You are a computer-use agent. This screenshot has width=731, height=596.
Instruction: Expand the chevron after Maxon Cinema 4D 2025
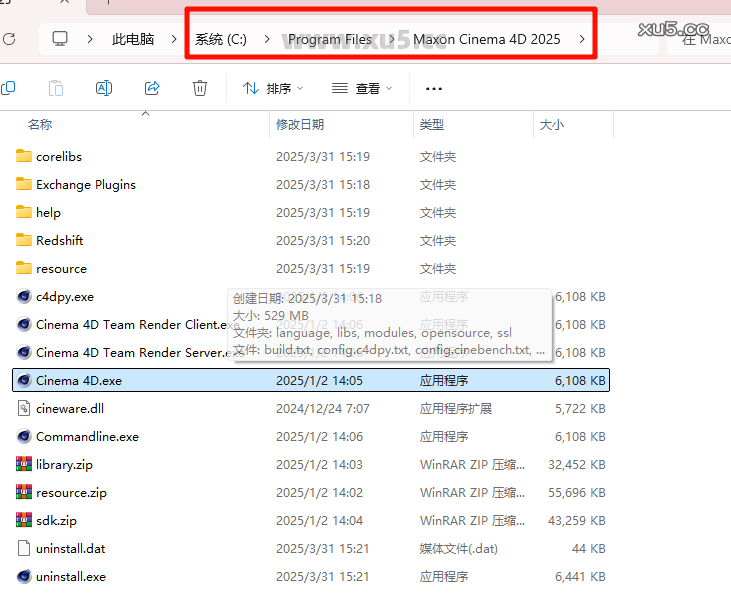point(582,39)
